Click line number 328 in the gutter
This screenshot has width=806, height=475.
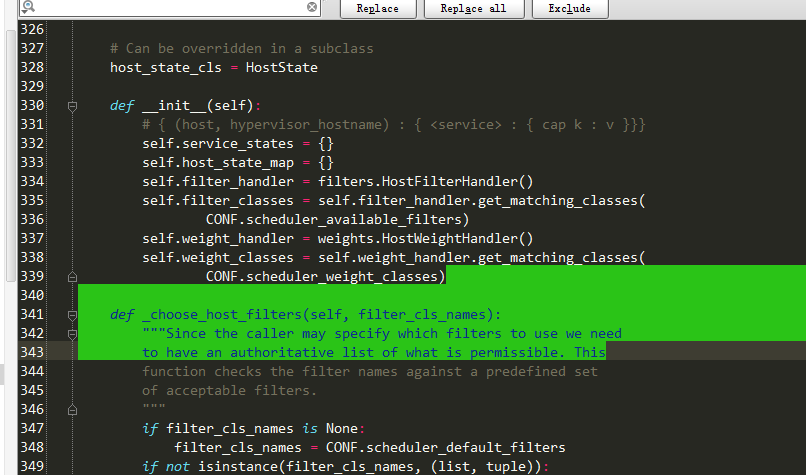click(x=32, y=67)
